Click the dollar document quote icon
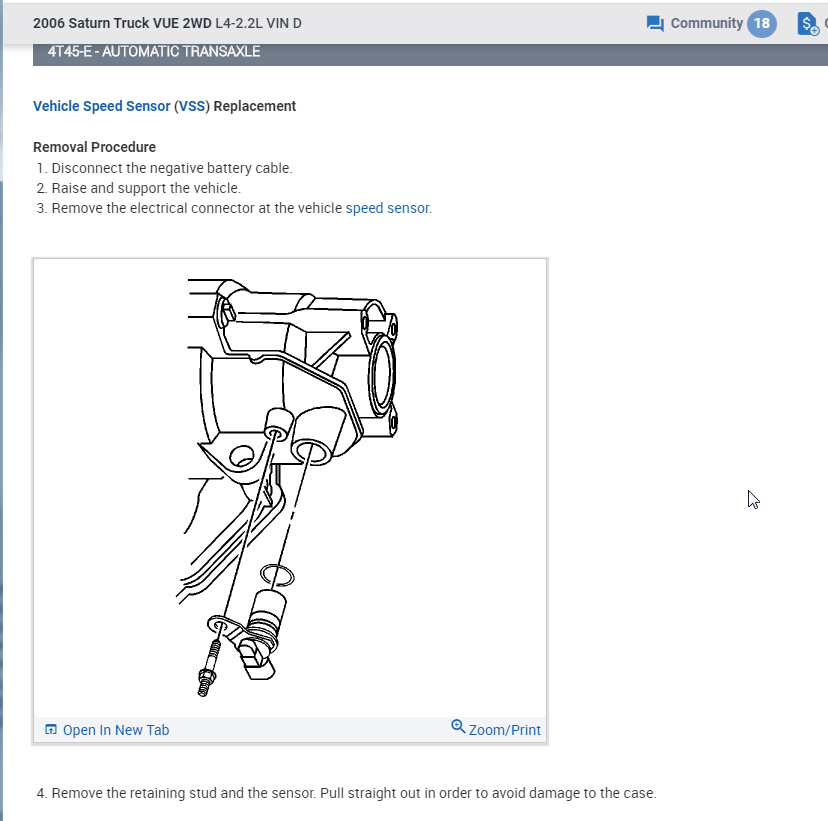Image resolution: width=828 pixels, height=821 pixels. (x=808, y=24)
